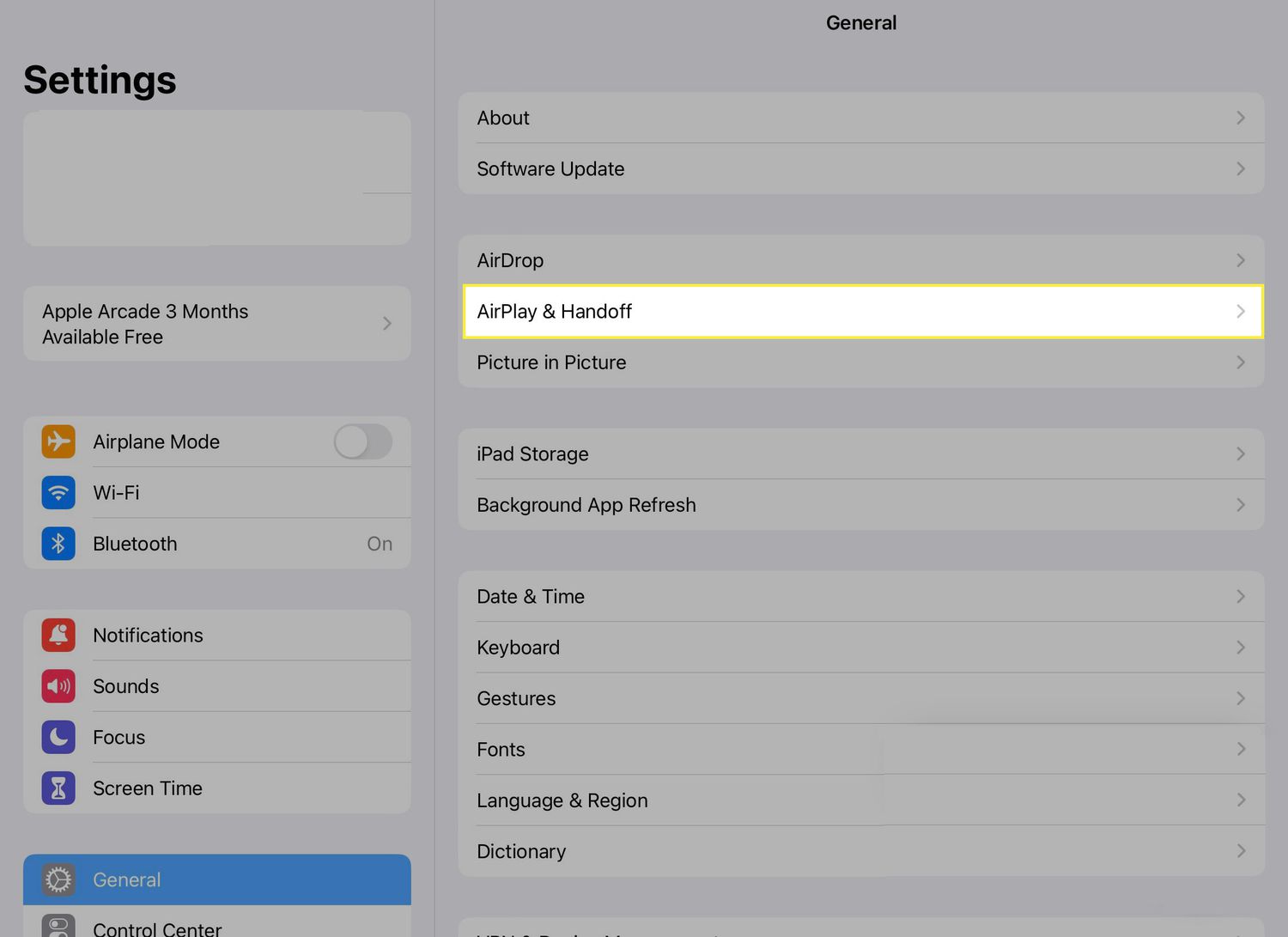Image resolution: width=1288 pixels, height=937 pixels.
Task: Open Language & Region settings
Action: click(860, 800)
